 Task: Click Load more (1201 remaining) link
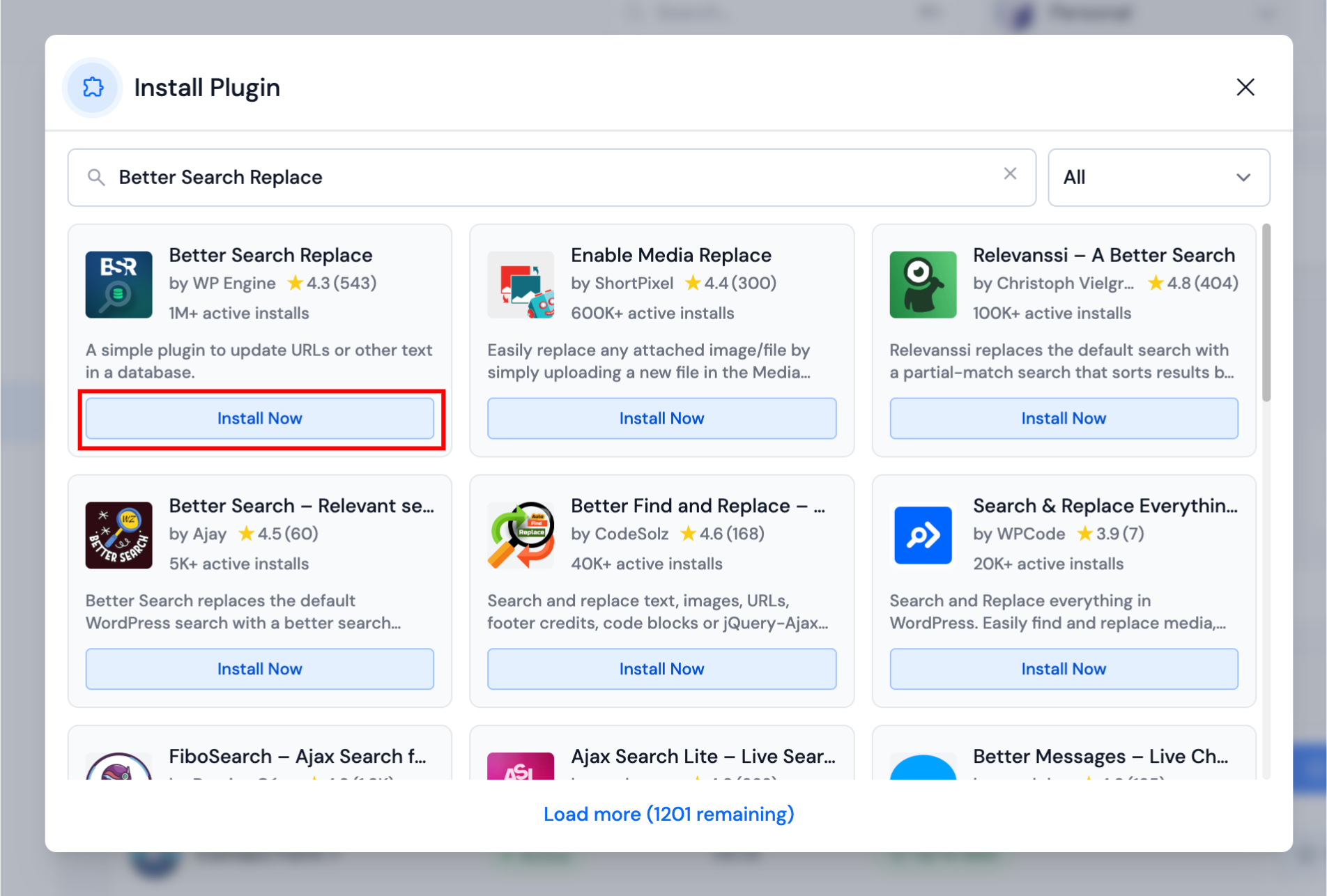pos(668,814)
